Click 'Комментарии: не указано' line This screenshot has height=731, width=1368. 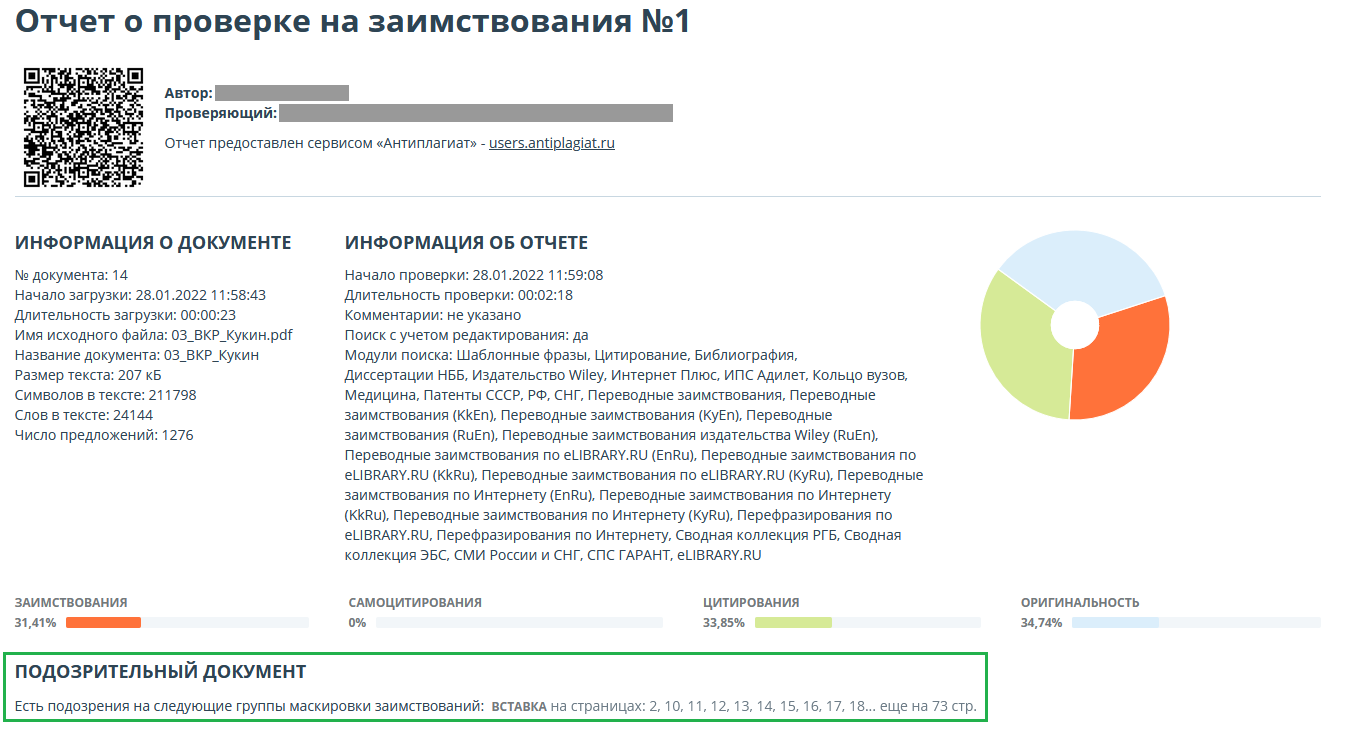433,315
